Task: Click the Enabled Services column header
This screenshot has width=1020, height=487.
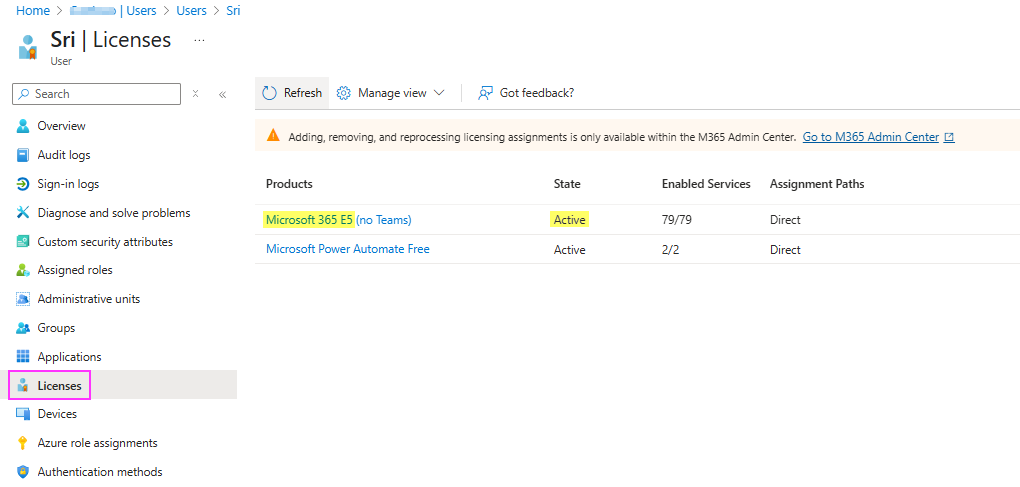Action: pos(706,184)
